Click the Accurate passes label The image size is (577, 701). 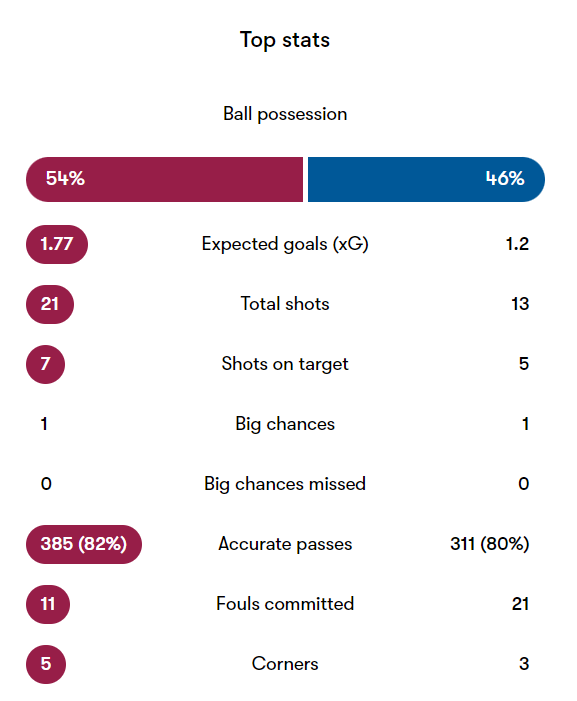point(285,544)
